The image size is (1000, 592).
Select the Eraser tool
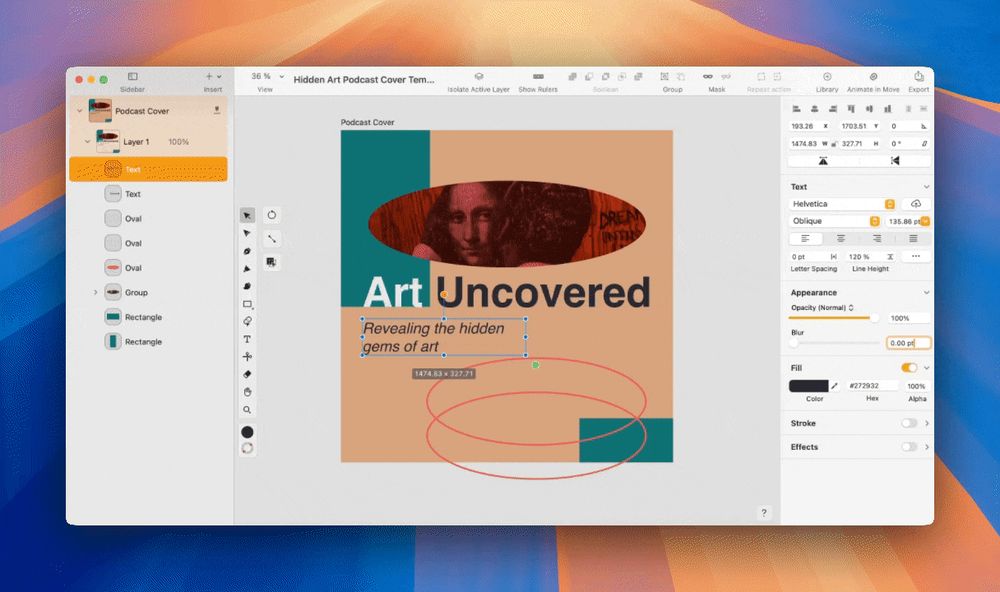[x=247, y=374]
